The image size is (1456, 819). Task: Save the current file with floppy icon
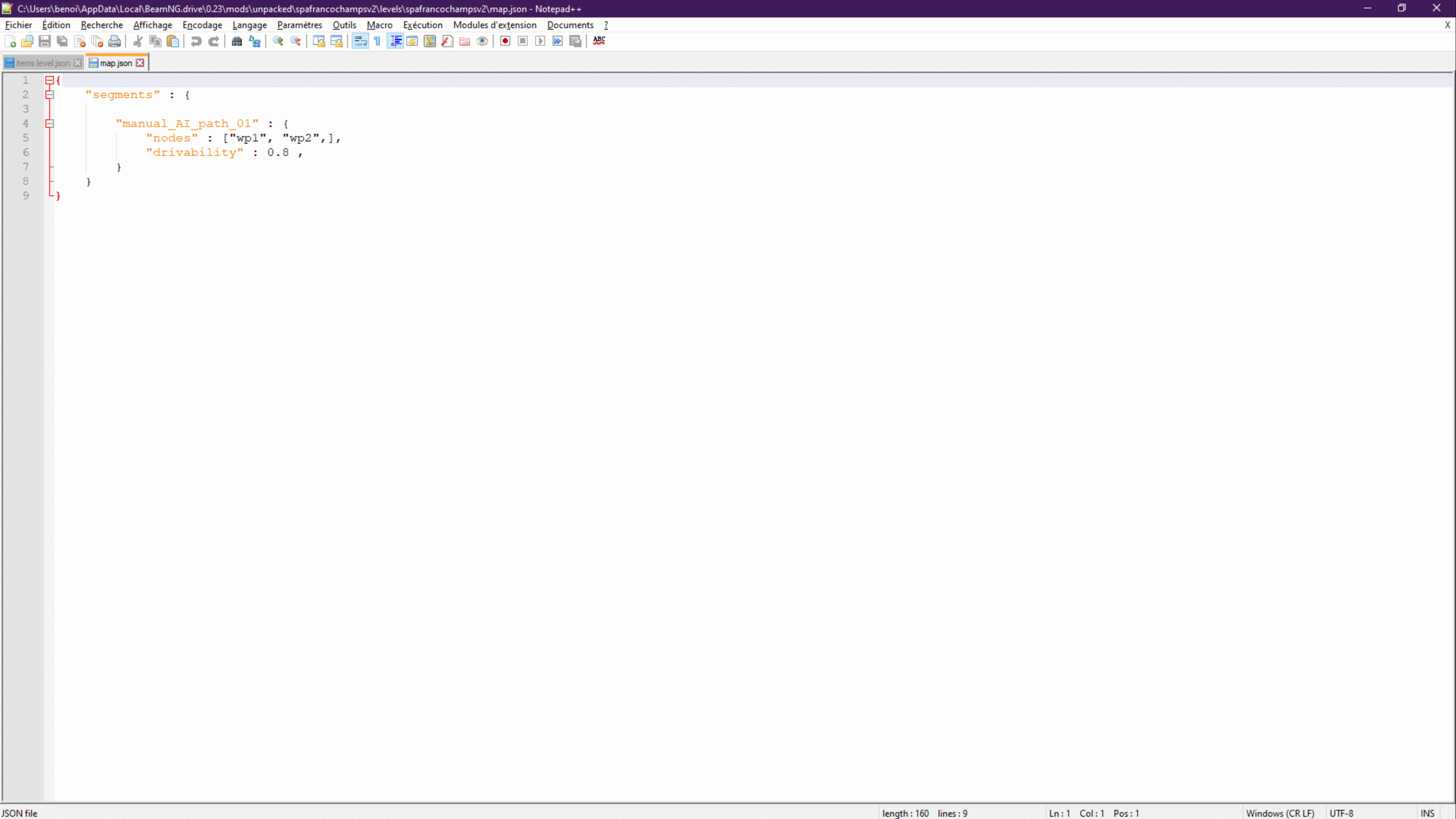tap(45, 41)
